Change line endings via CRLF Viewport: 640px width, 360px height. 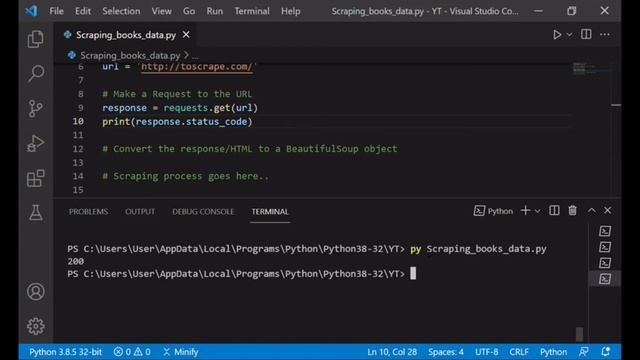(x=519, y=352)
